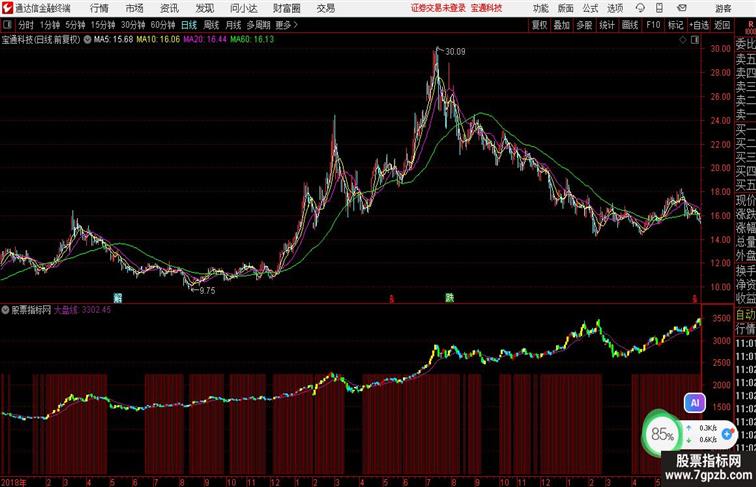This screenshot has width=756, height=487.
Task: Click the 大盘线: 3302.45 indicator value
Action: tap(82, 310)
